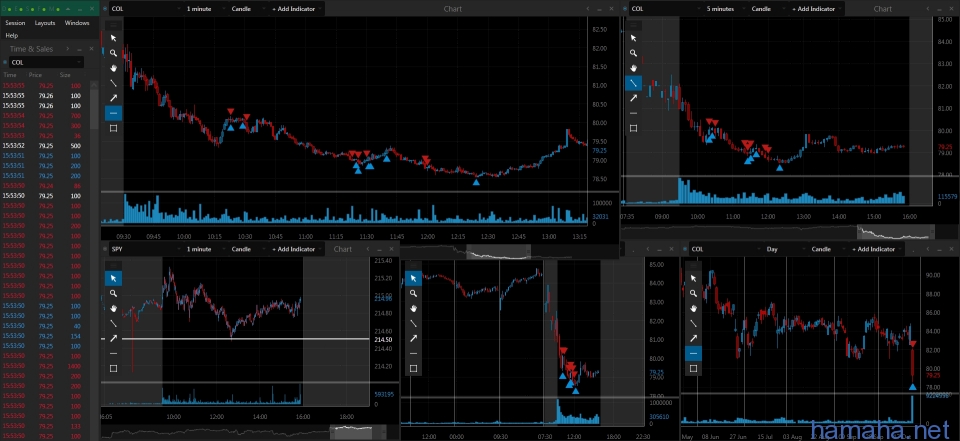Edit the COL symbol field in 1 minute chart

pos(144,9)
